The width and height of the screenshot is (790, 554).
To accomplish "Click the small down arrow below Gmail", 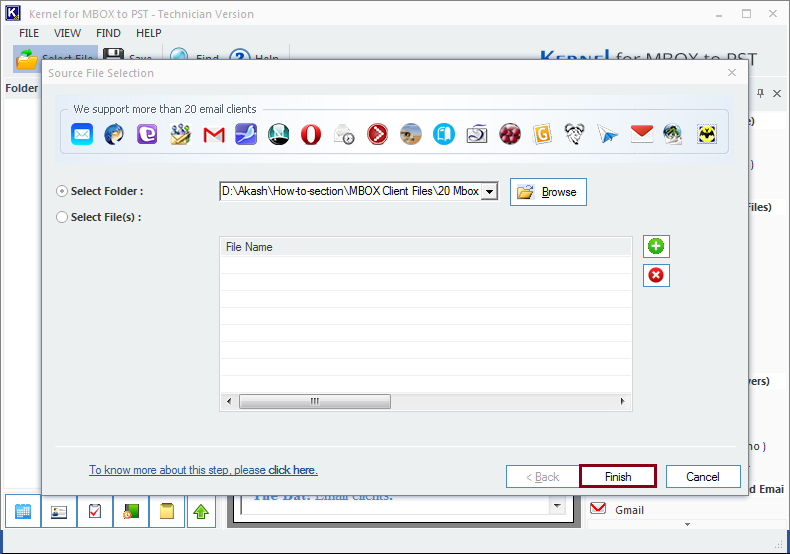I will click(687, 524).
